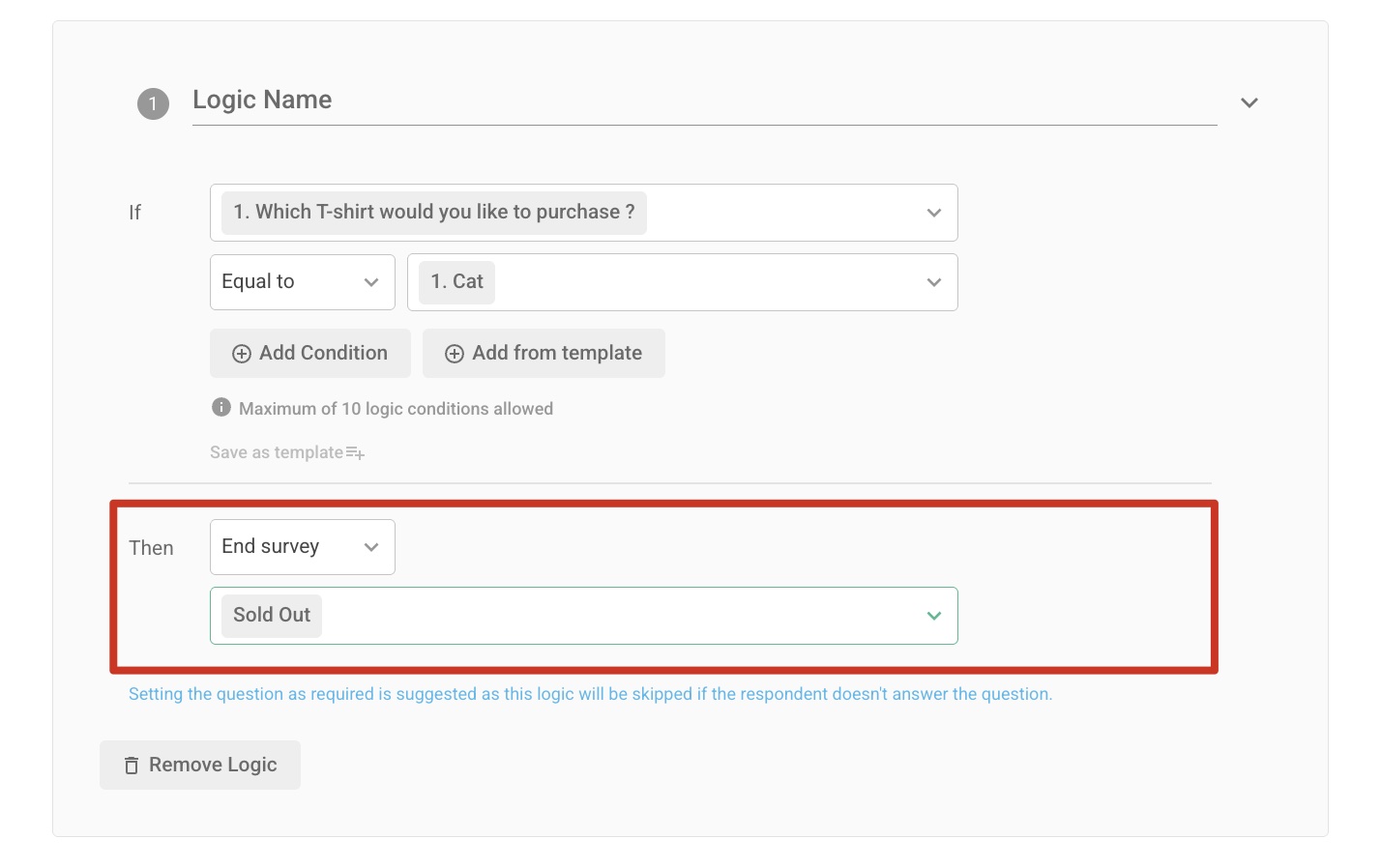Click the Save as template link
Screen dimensions: 1381x868
pyautogui.click(x=276, y=451)
